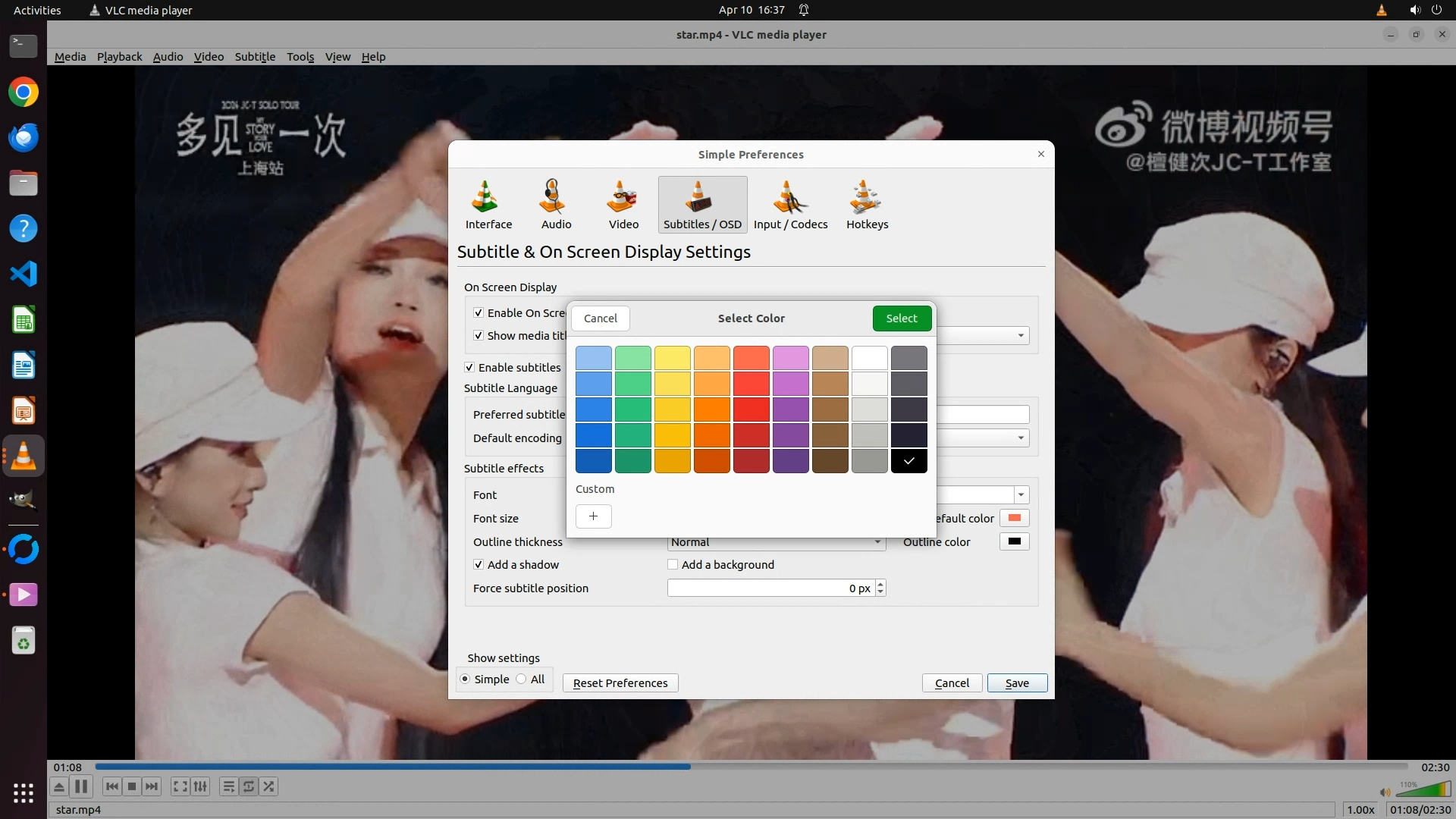Open the Interface preferences category
This screenshot has width=1456, height=819.
tap(488, 205)
